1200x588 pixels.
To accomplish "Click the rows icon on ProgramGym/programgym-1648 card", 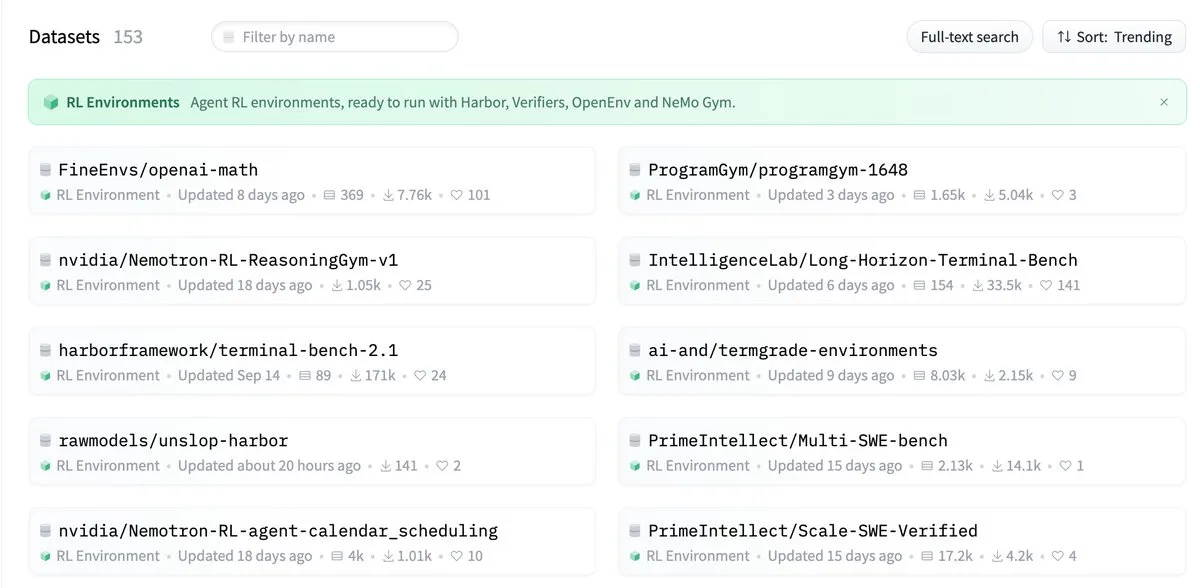I will 919,195.
